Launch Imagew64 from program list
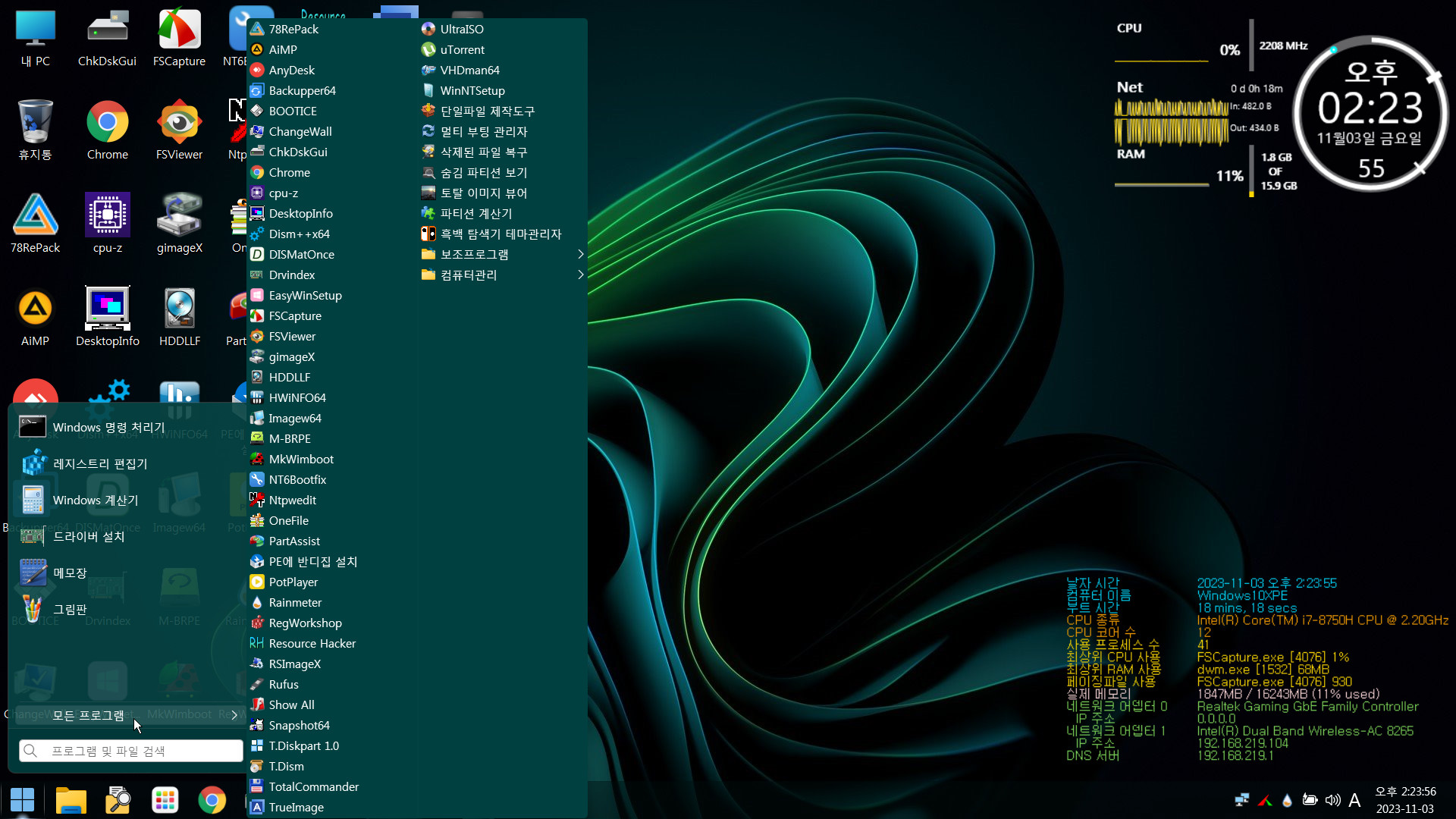 click(331, 418)
